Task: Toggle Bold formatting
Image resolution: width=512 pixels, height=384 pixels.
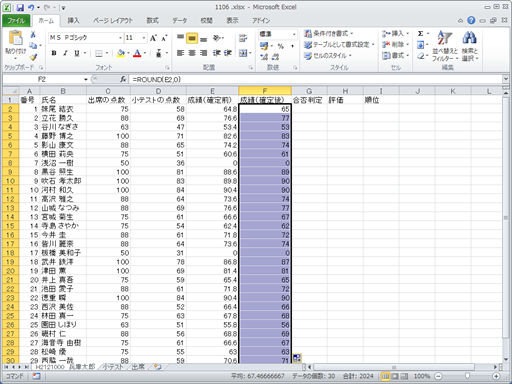Action: click(54, 53)
